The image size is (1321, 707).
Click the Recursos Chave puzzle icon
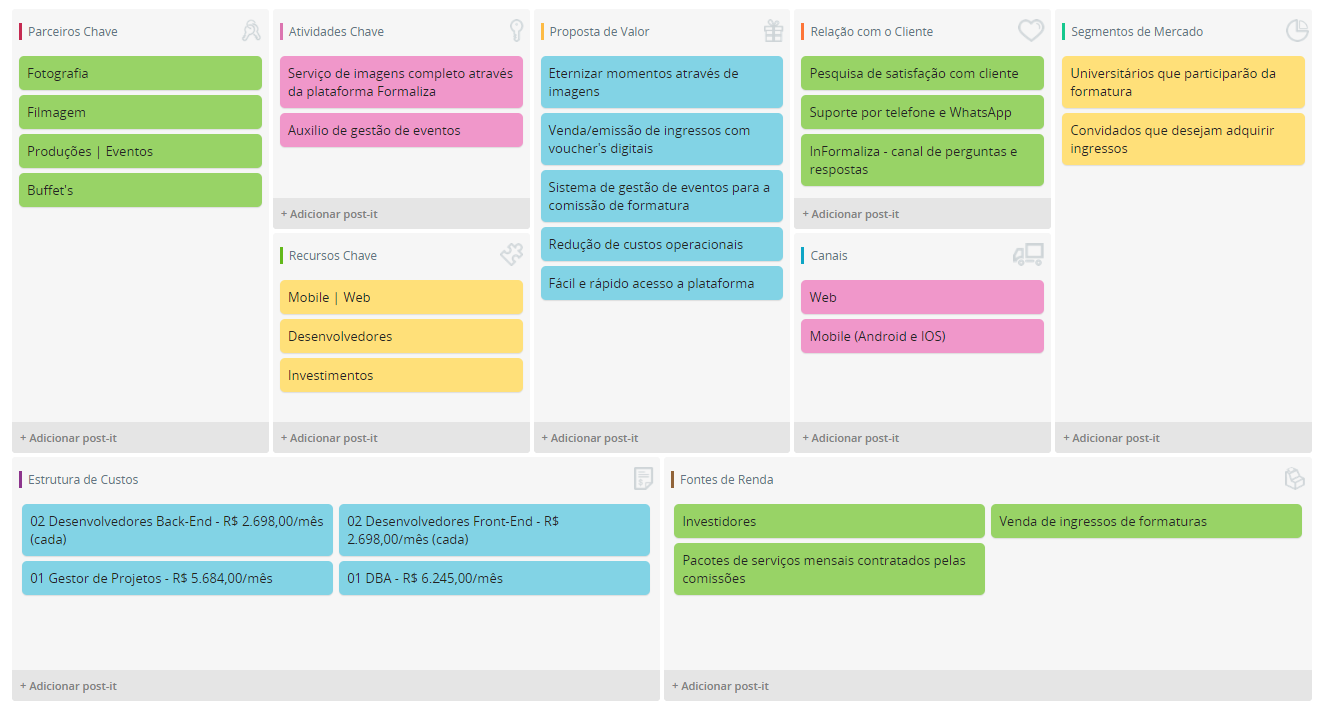(511, 255)
